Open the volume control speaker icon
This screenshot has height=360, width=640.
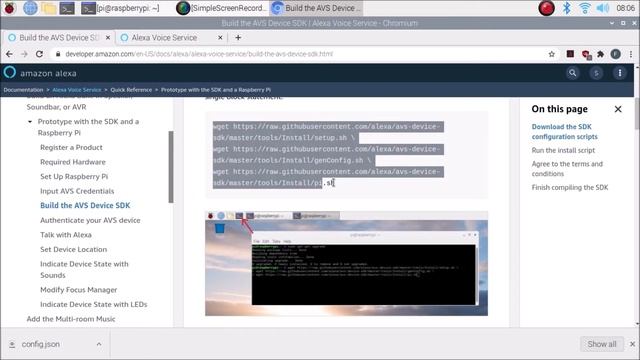pos(602,8)
